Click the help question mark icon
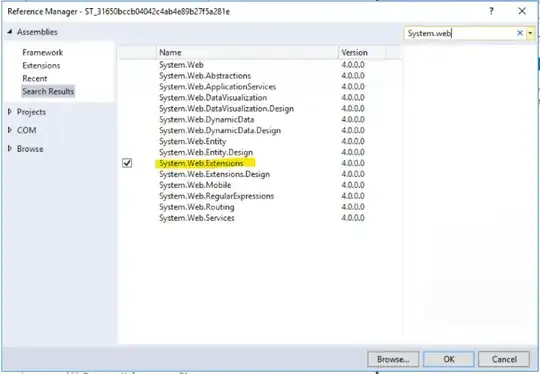The image size is (540, 374). click(491, 11)
